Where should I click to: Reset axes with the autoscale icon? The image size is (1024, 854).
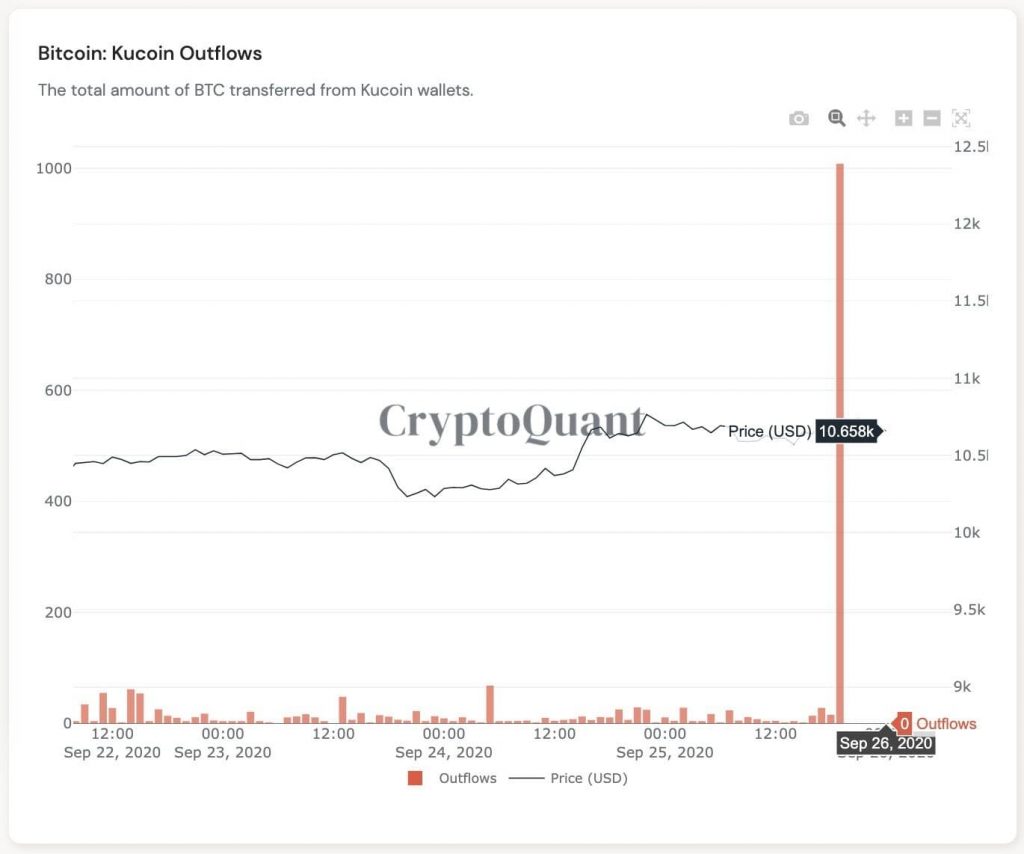pos(961,119)
